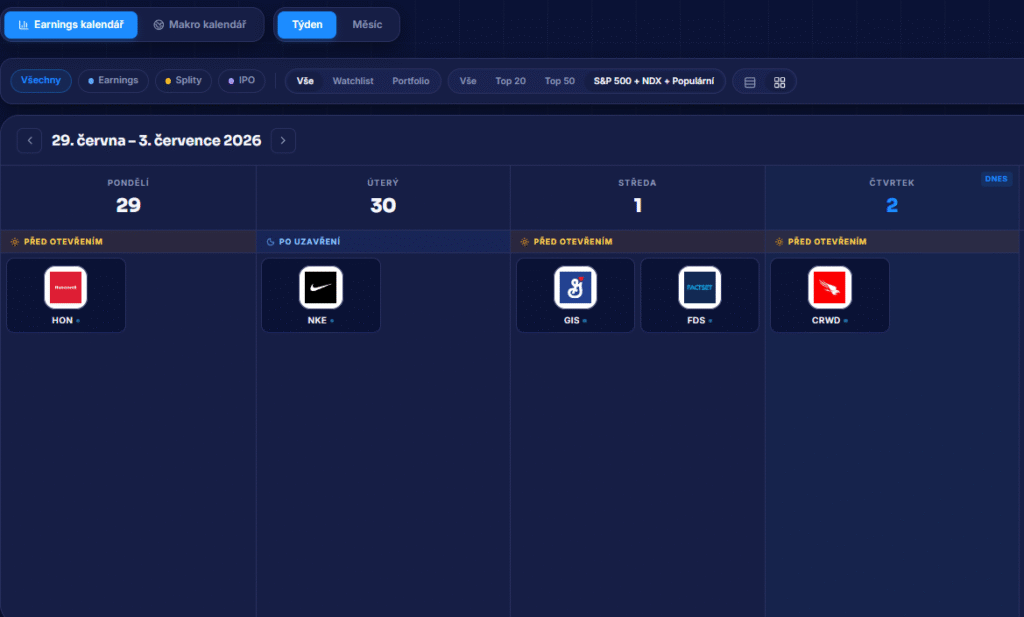Go to the previous week arrow
The width and height of the screenshot is (1024, 617).
[x=29, y=140]
